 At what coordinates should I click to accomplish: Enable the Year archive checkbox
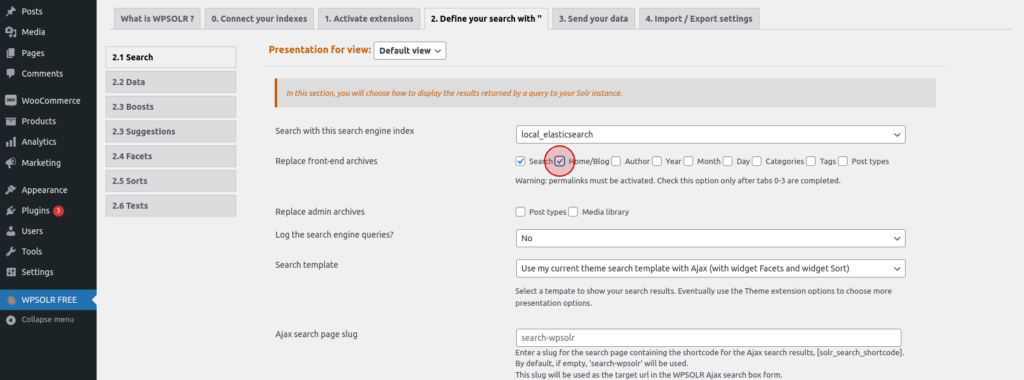pyautogui.click(x=657, y=161)
